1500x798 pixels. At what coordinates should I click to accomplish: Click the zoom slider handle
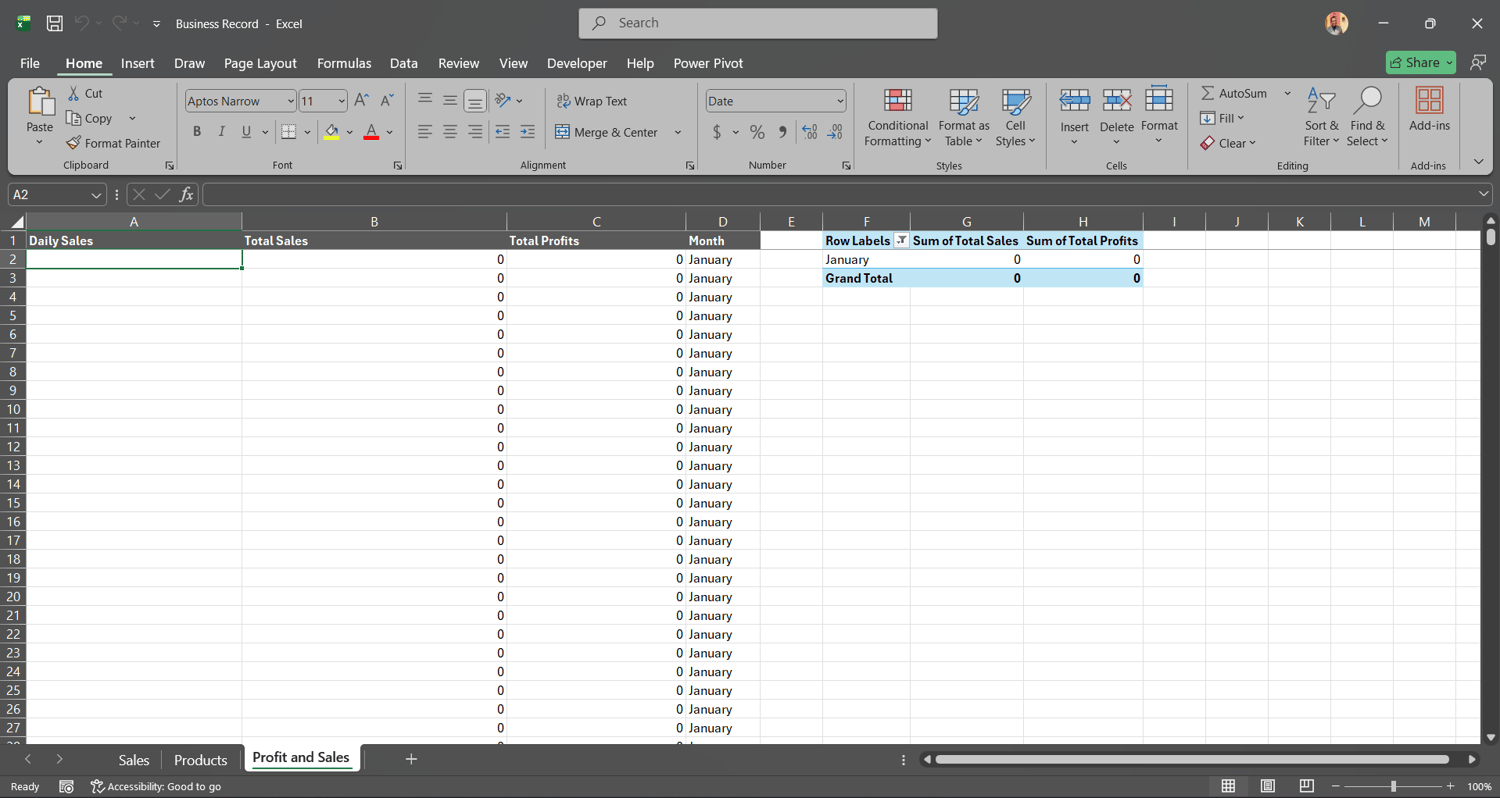pos(1393,786)
